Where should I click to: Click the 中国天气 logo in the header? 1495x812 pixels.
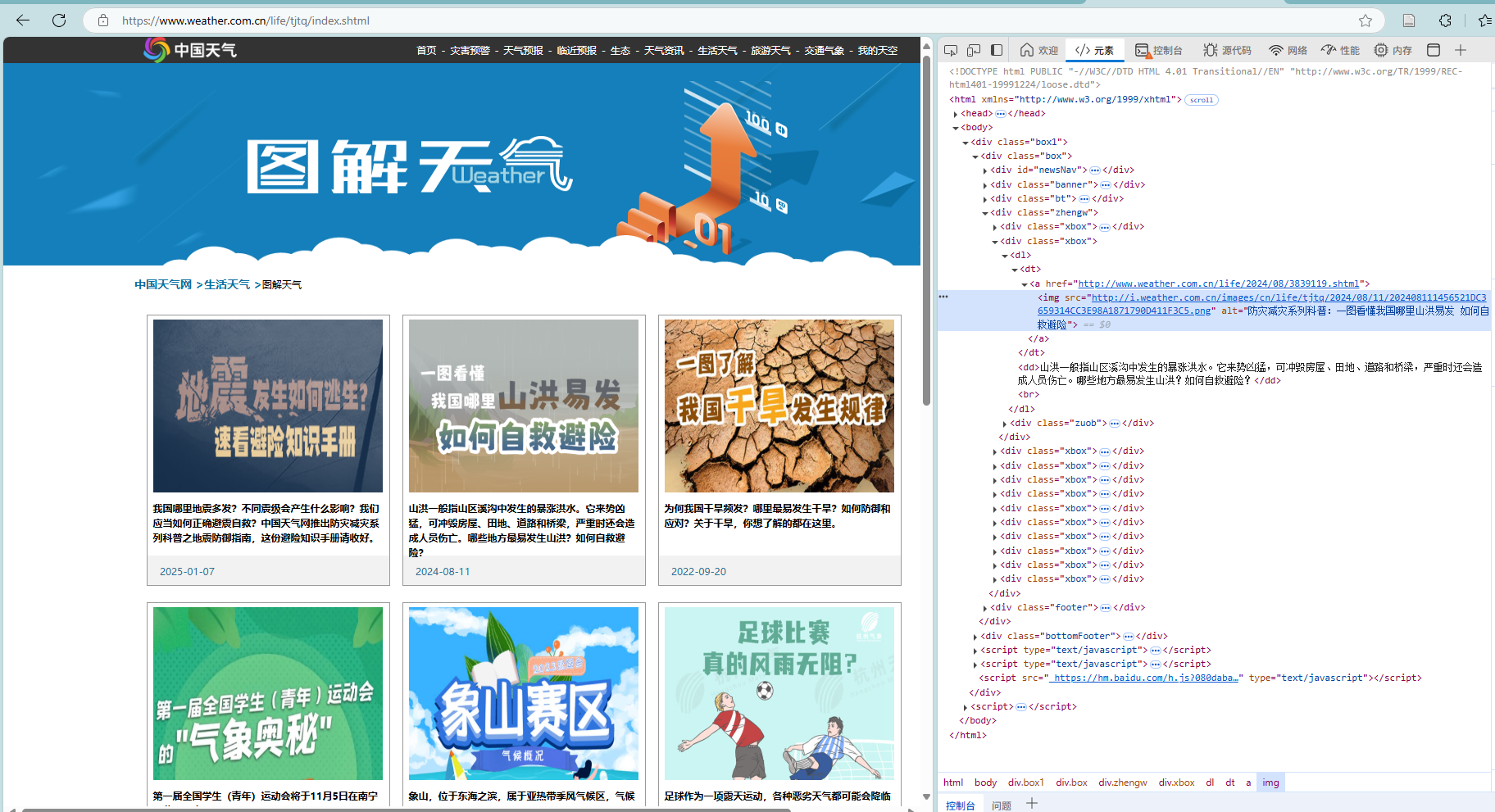[x=190, y=50]
